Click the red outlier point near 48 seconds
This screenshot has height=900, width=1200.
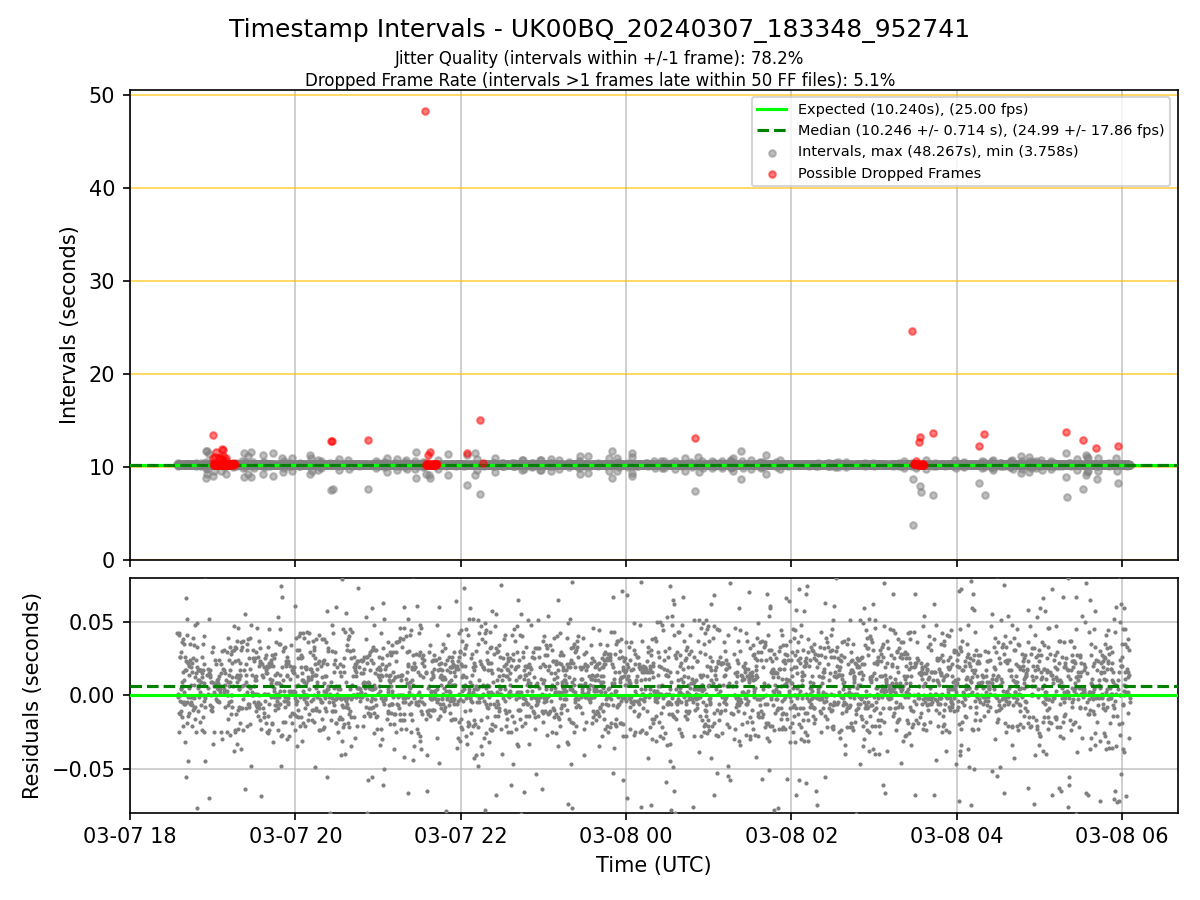click(425, 111)
